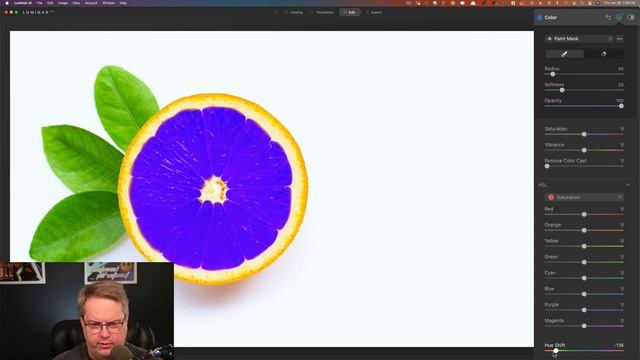The image size is (640, 360).
Task: Open the Account menu
Action: [x=91, y=3]
